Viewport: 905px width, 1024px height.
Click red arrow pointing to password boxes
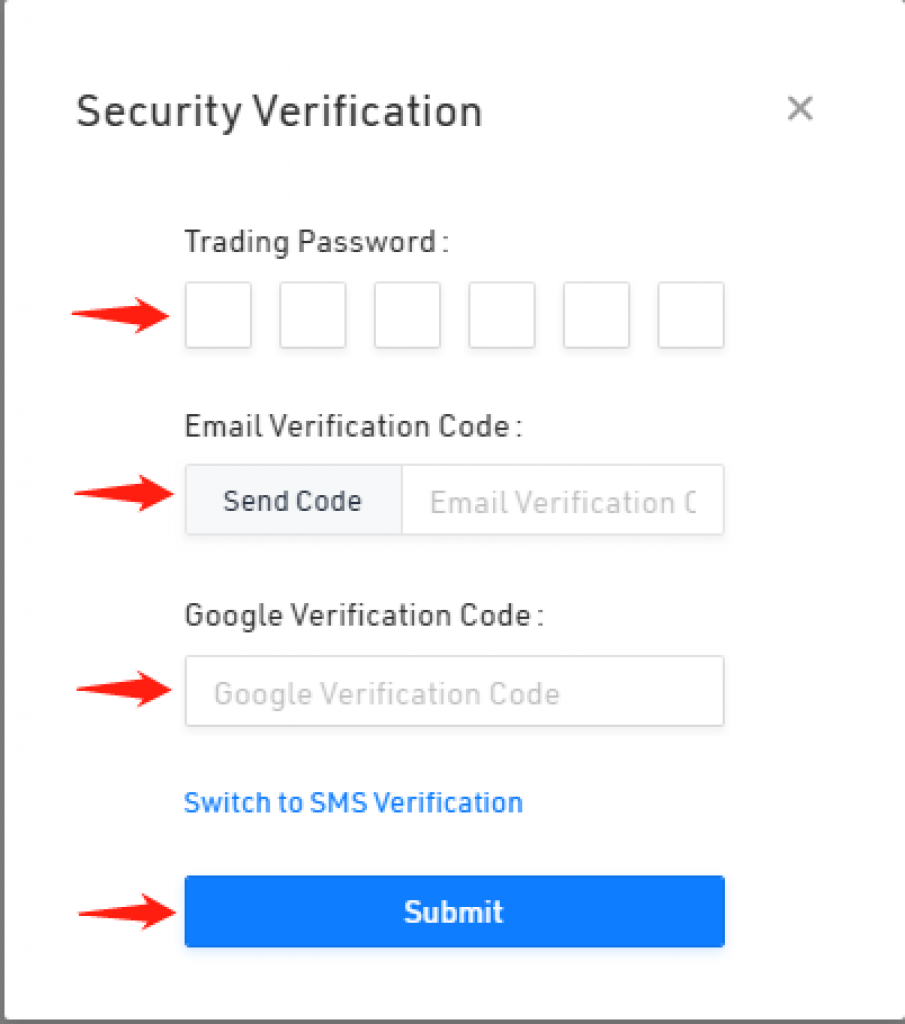point(121,315)
